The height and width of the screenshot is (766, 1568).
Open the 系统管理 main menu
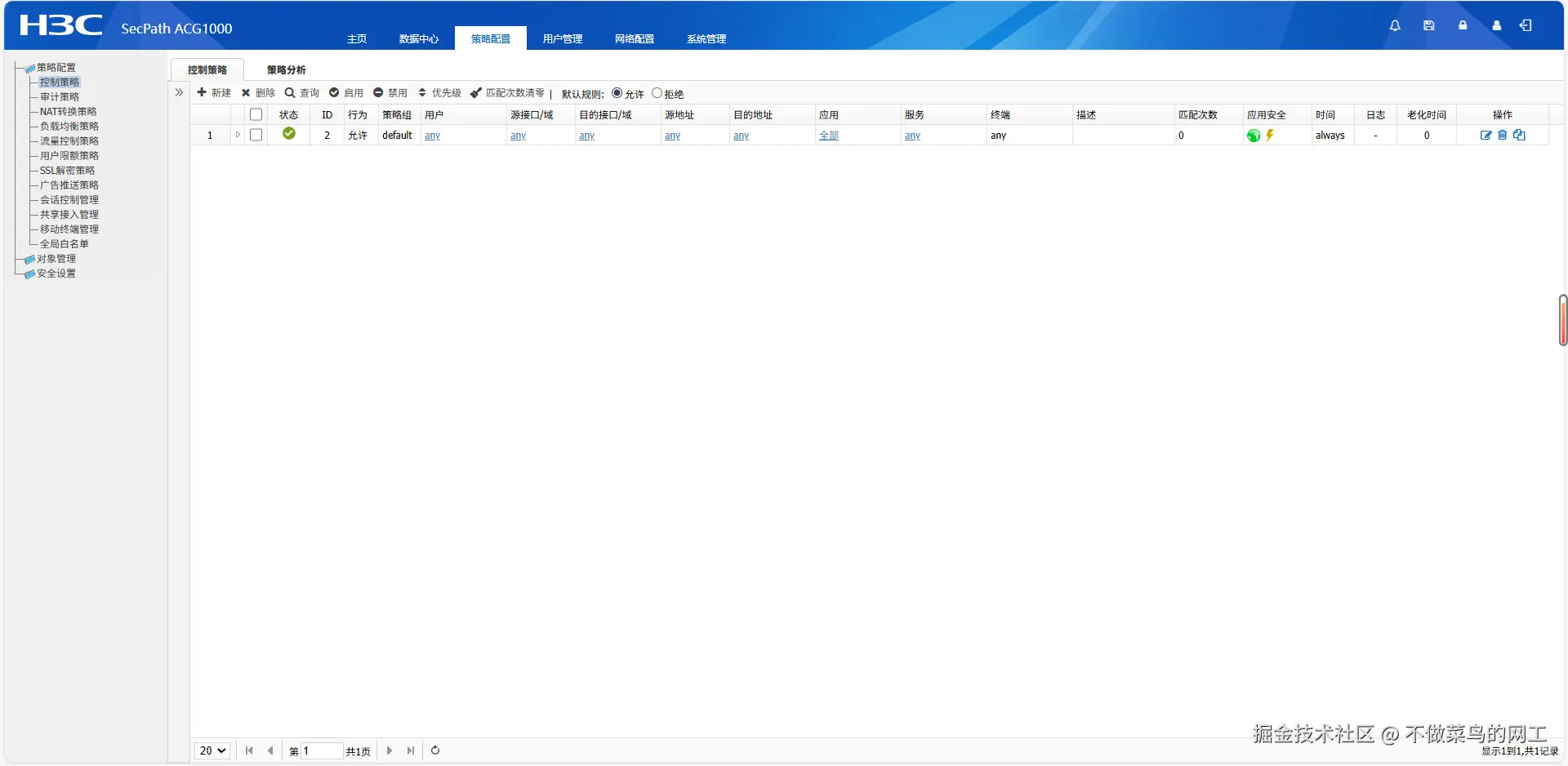pyautogui.click(x=706, y=38)
